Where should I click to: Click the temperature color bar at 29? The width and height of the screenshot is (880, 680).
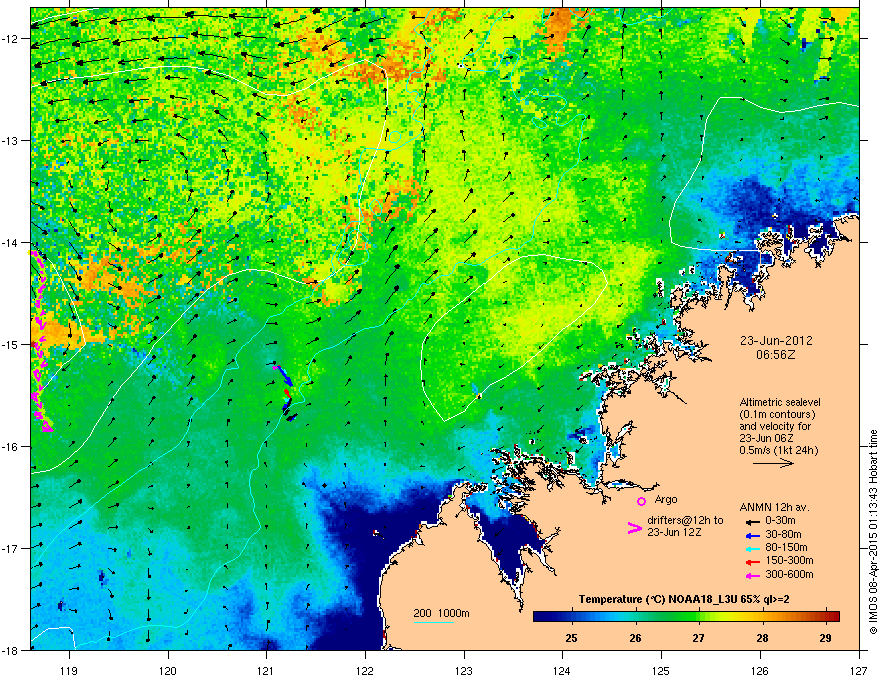tap(825, 616)
